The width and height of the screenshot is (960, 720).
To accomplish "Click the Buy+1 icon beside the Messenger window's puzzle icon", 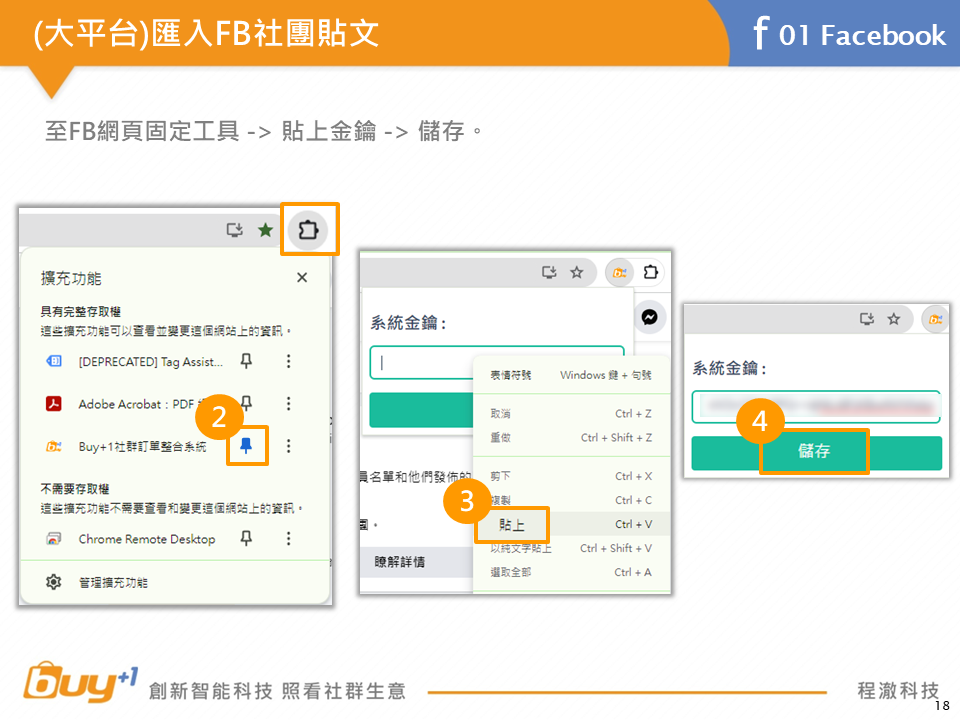I will click(620, 272).
